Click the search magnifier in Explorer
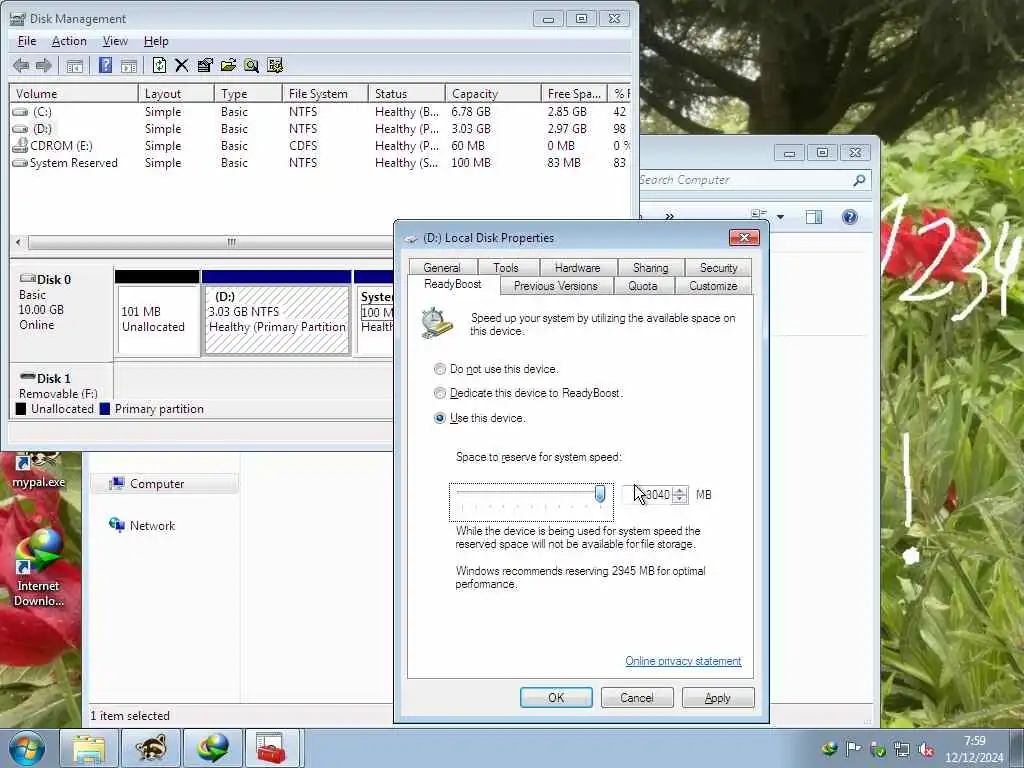 point(859,180)
